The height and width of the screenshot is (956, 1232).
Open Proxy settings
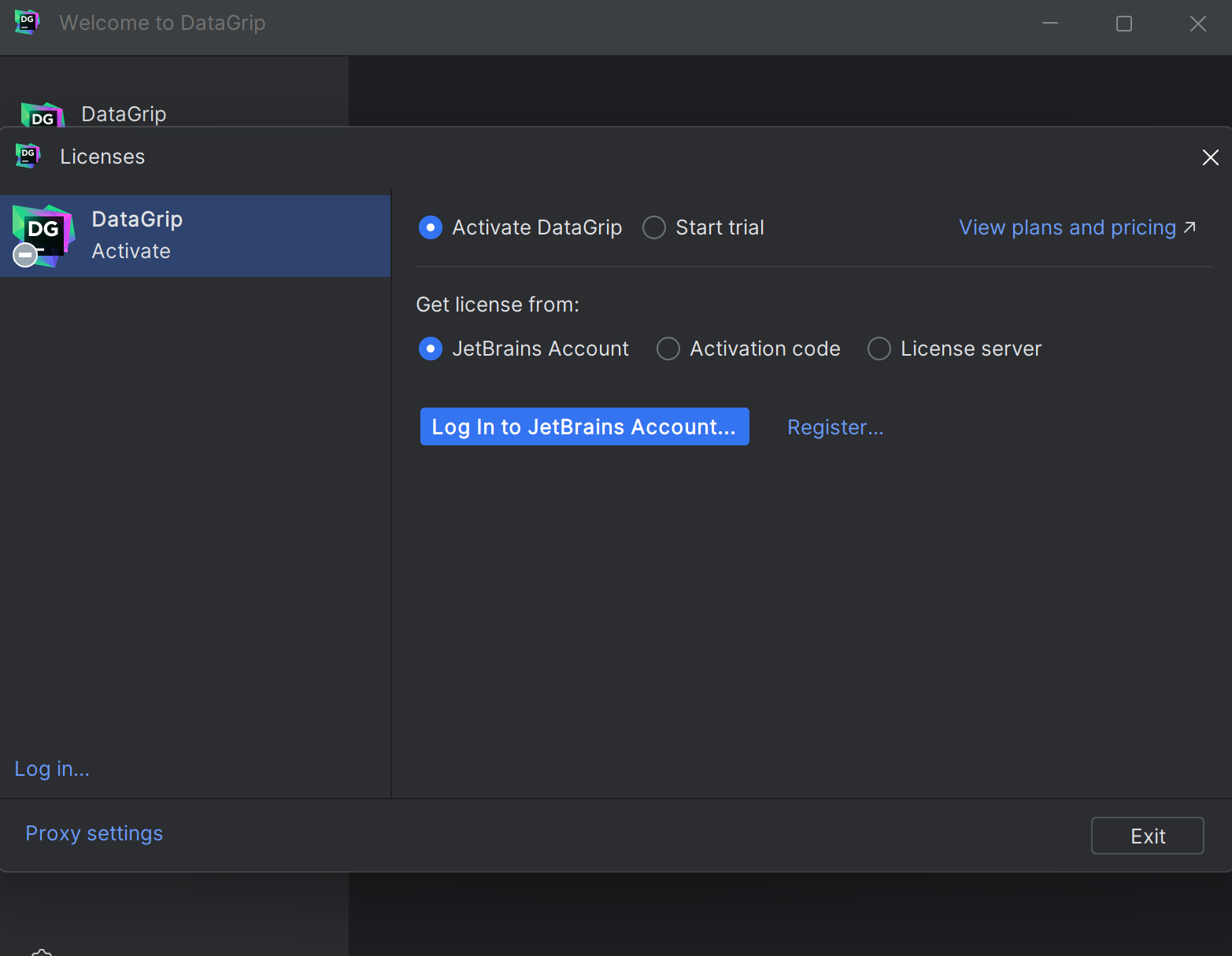(94, 833)
